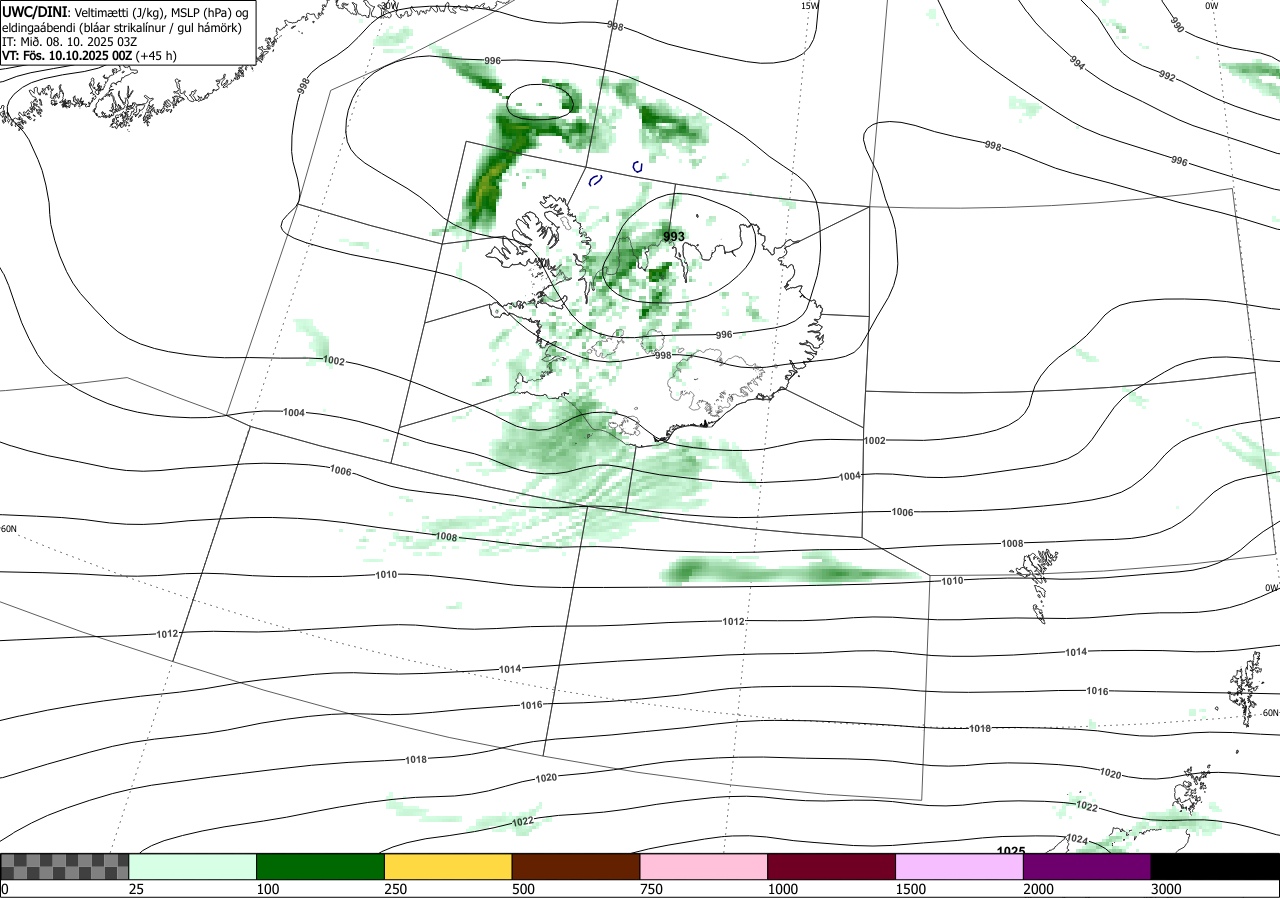Click text 'eldingaábendi (bláar strikalínur / gul hámörk)'

click(x=121, y=27)
